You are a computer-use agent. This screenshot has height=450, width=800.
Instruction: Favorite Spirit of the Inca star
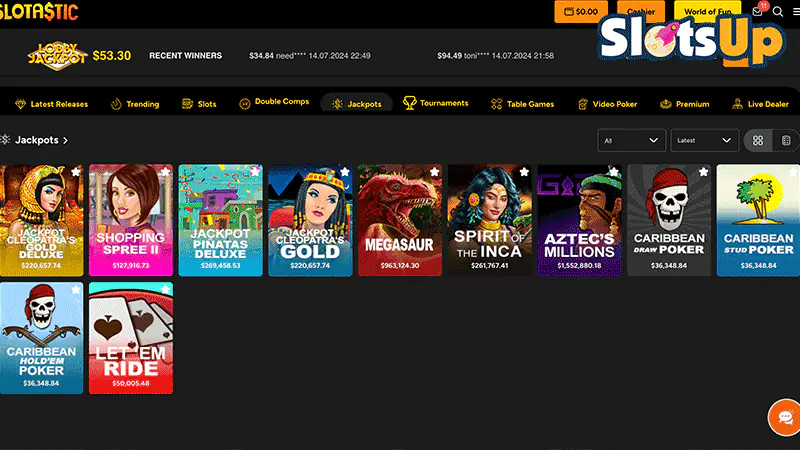pos(524,172)
